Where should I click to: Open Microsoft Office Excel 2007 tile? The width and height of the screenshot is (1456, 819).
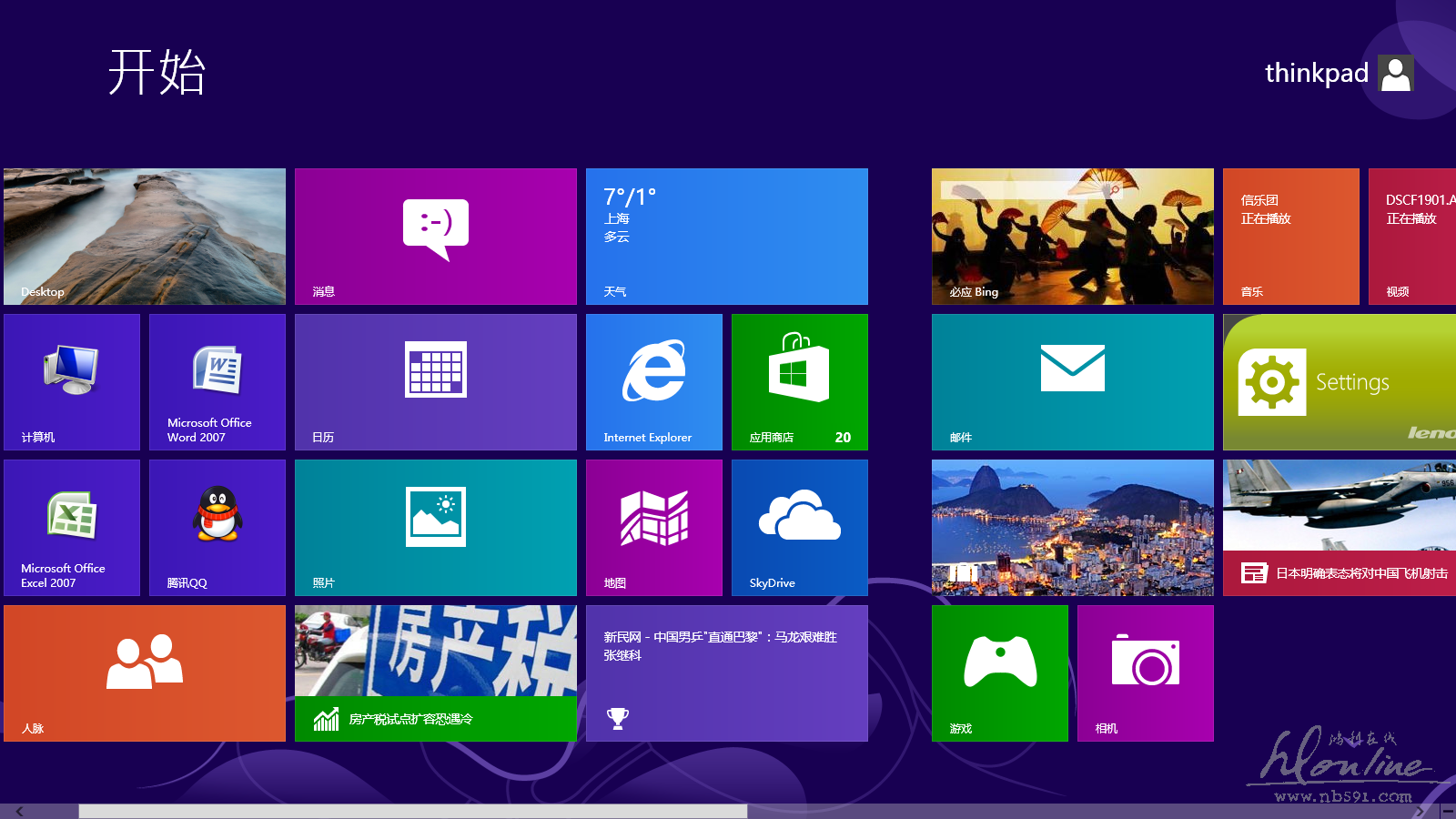coord(71,527)
